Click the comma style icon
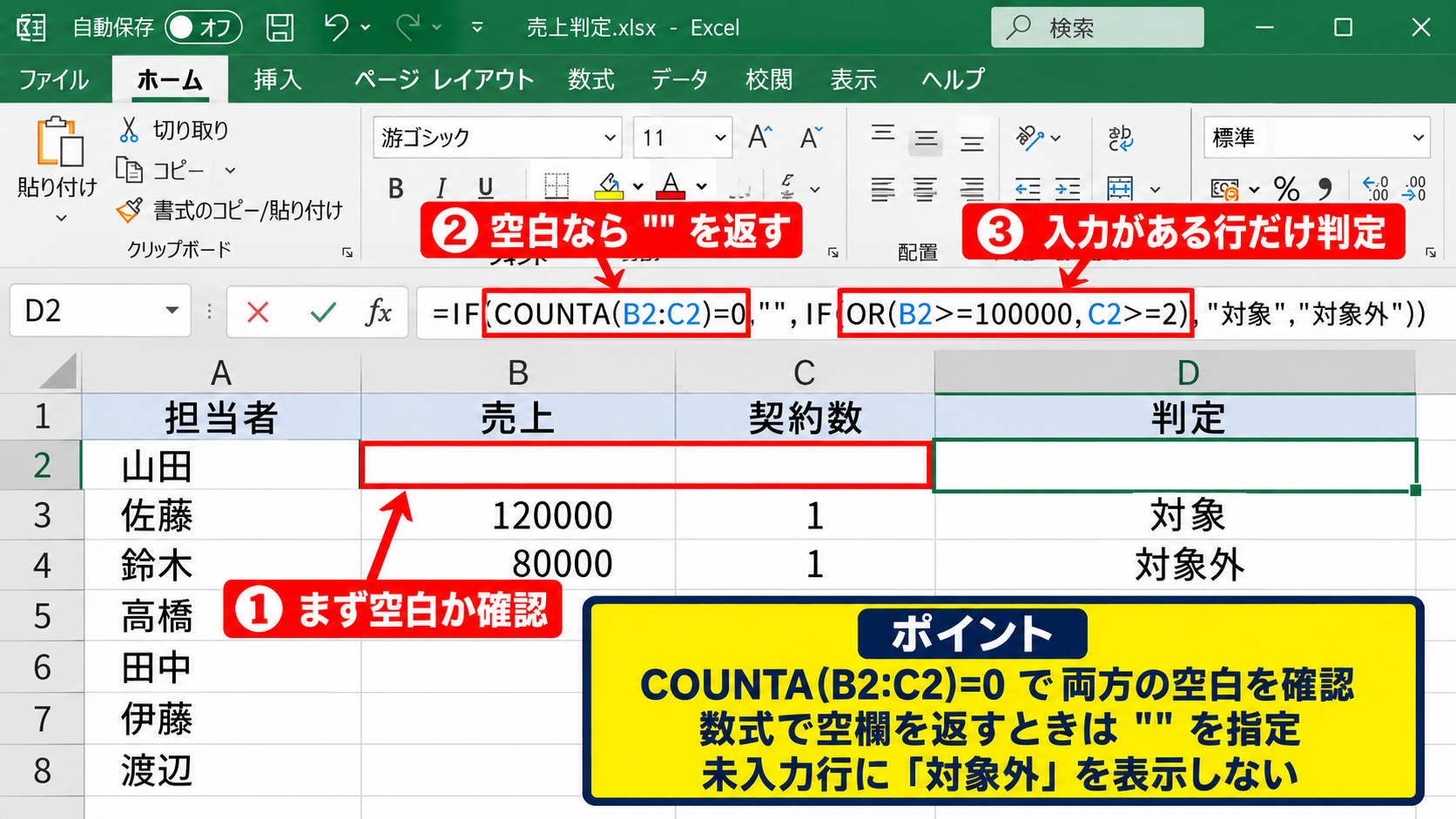 point(1325,188)
